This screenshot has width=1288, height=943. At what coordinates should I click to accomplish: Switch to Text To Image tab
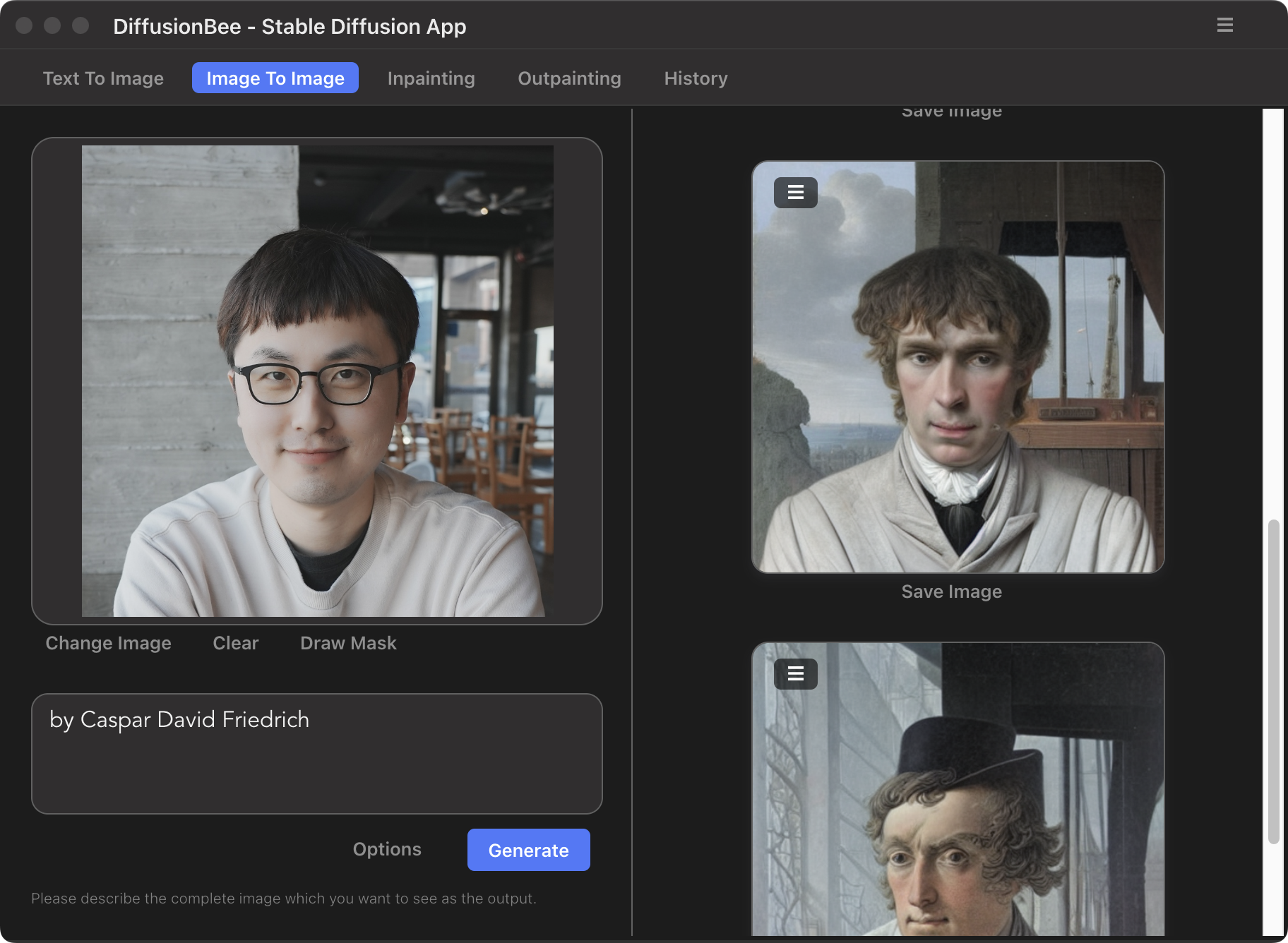tap(103, 78)
